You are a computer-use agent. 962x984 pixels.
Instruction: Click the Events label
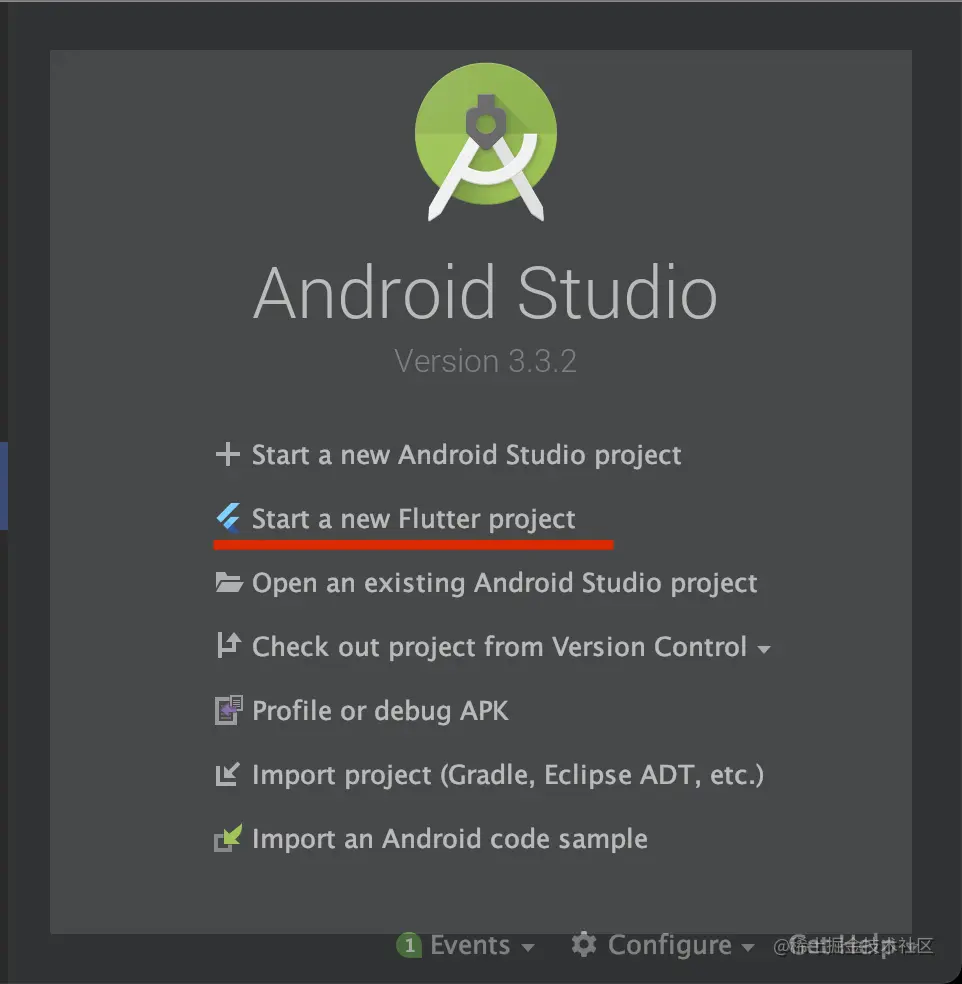(x=470, y=944)
